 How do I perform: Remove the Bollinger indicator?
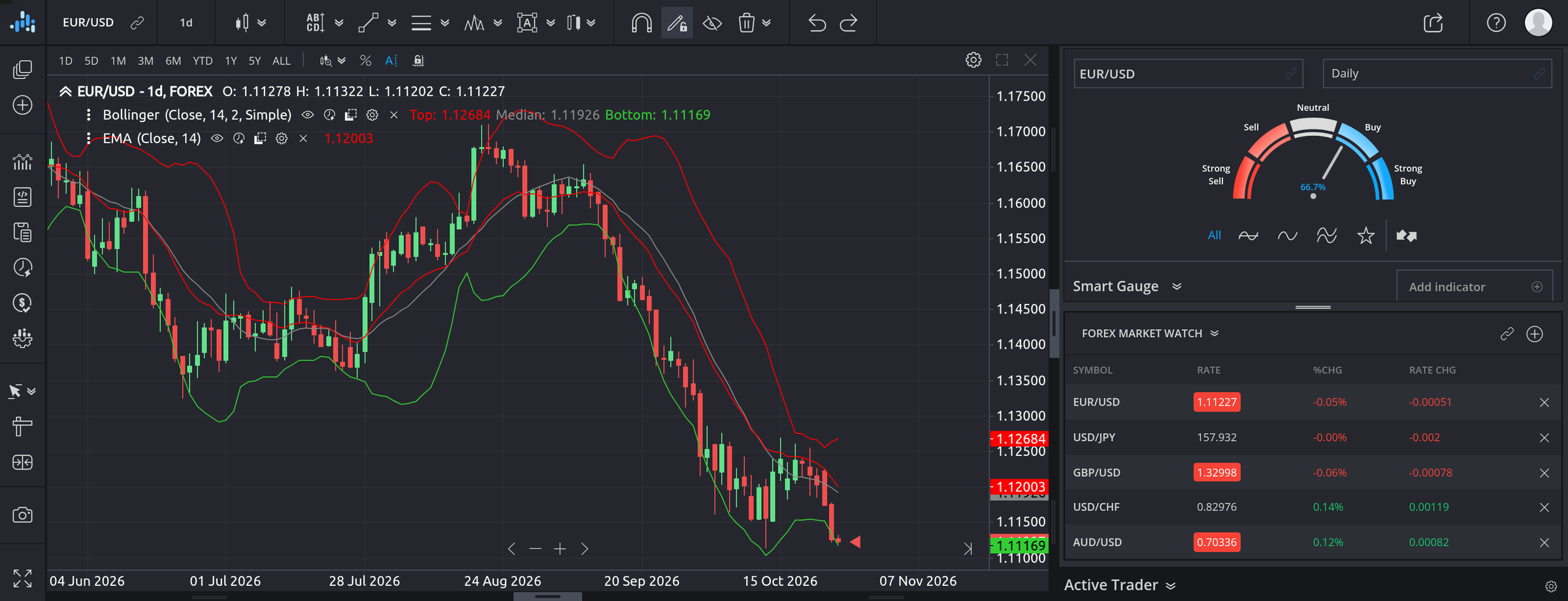pyautogui.click(x=394, y=115)
